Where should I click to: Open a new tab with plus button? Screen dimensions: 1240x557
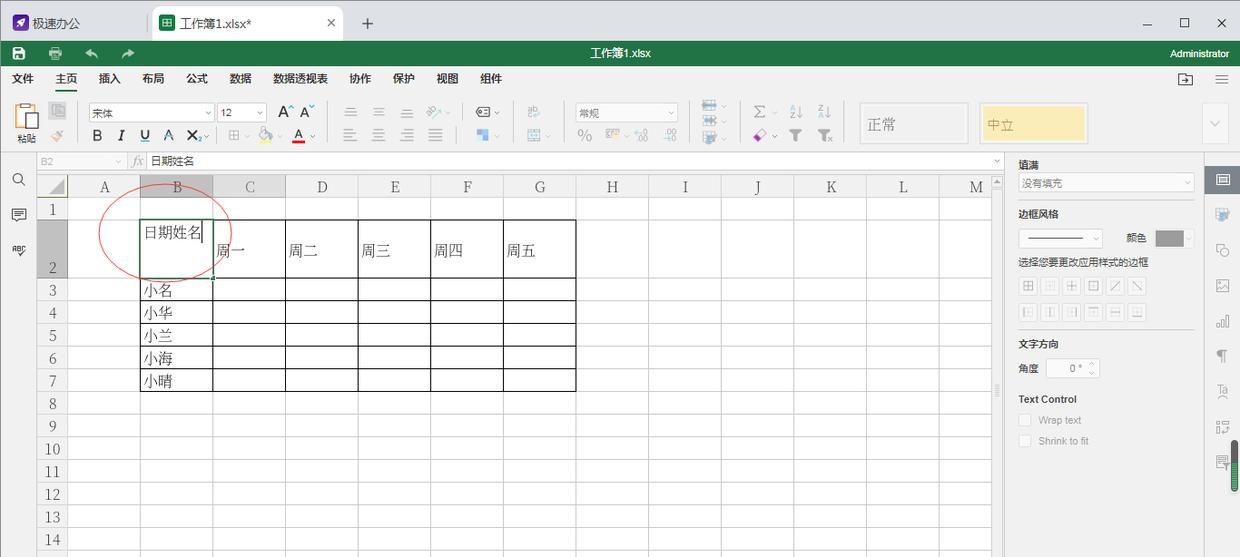[367, 23]
